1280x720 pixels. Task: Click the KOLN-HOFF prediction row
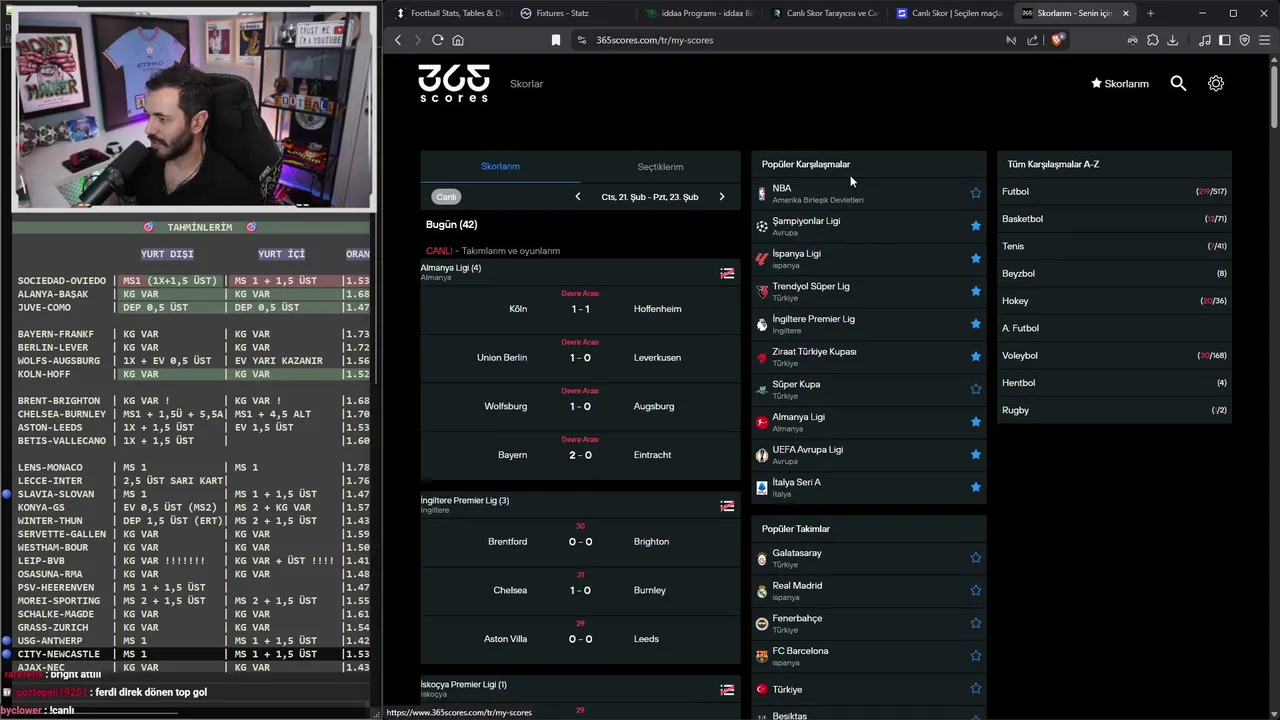pos(194,374)
